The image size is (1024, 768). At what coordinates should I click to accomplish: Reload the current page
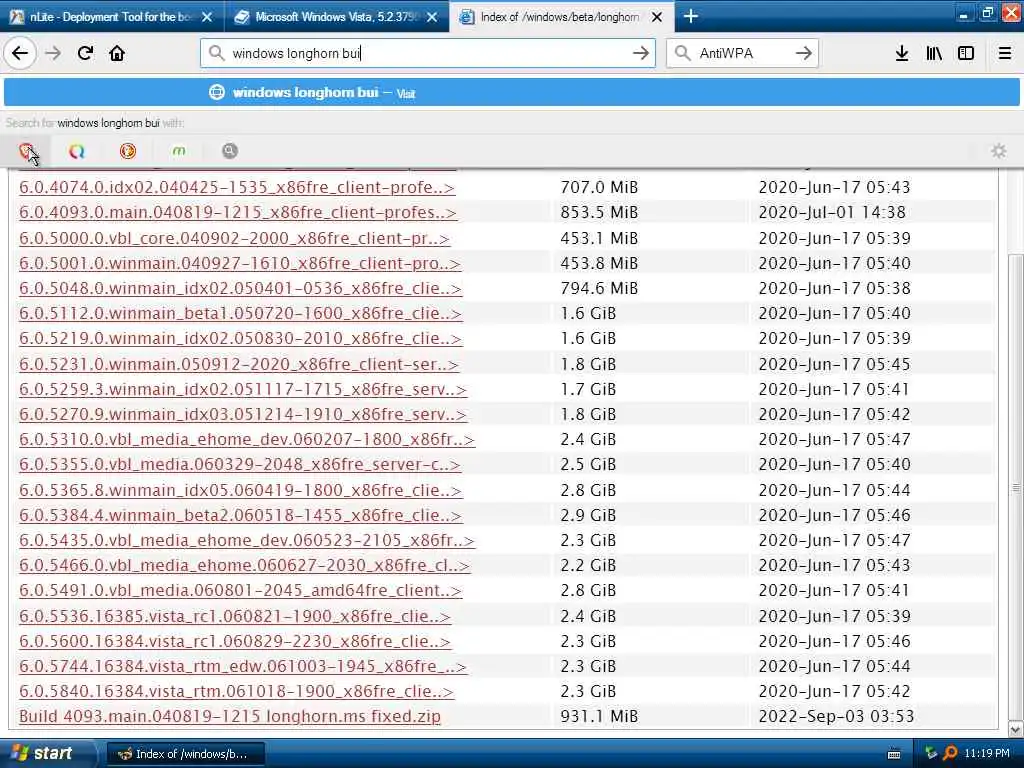[85, 53]
